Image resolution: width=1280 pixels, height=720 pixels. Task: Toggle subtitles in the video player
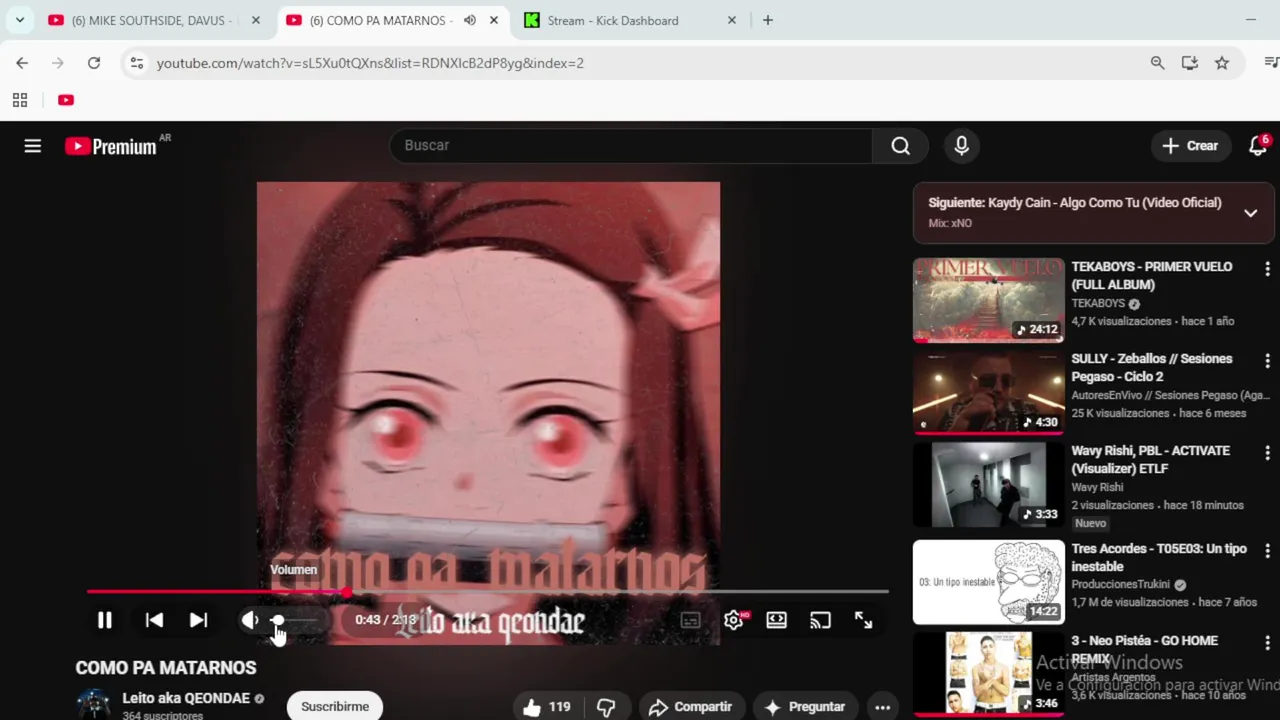pos(690,620)
